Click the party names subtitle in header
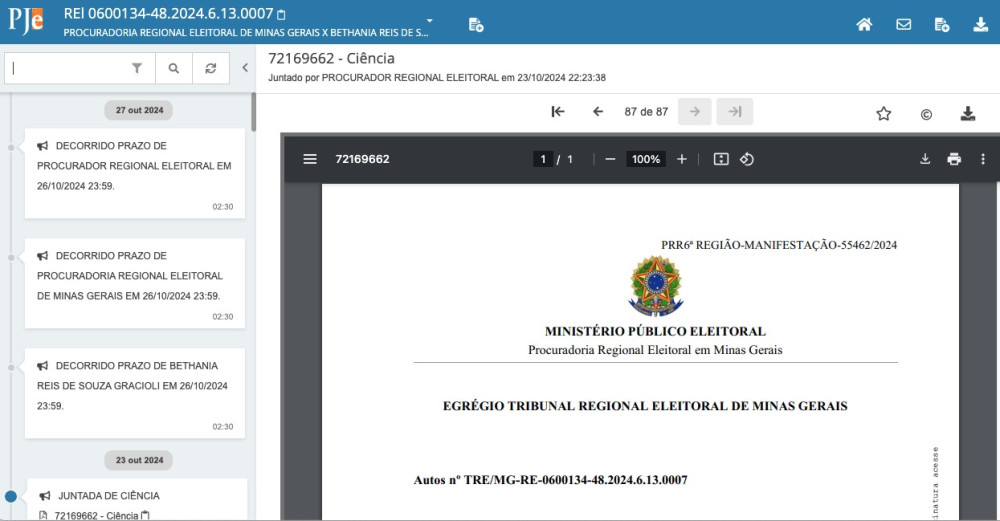This screenshot has width=1000, height=521. (x=246, y=33)
